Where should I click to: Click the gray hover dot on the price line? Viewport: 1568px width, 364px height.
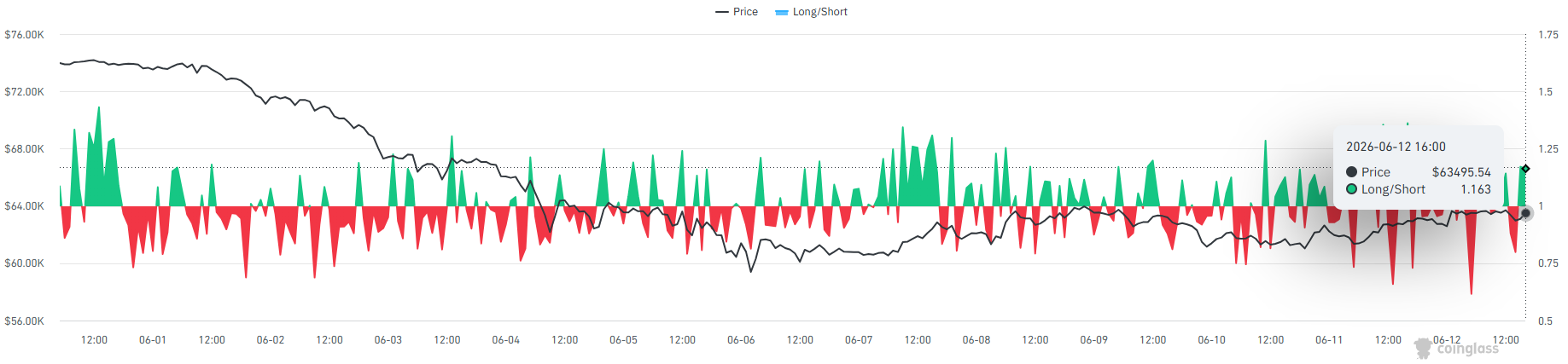[x=1526, y=213]
